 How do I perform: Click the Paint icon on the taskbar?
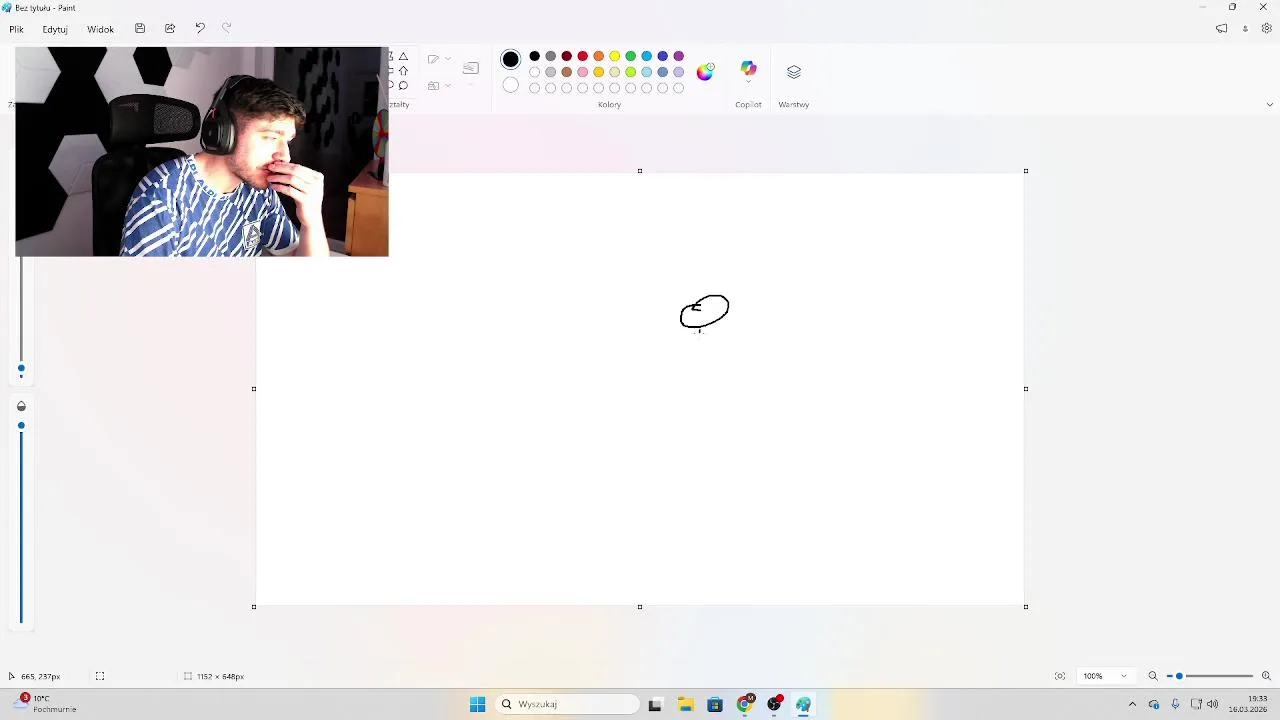(x=803, y=704)
